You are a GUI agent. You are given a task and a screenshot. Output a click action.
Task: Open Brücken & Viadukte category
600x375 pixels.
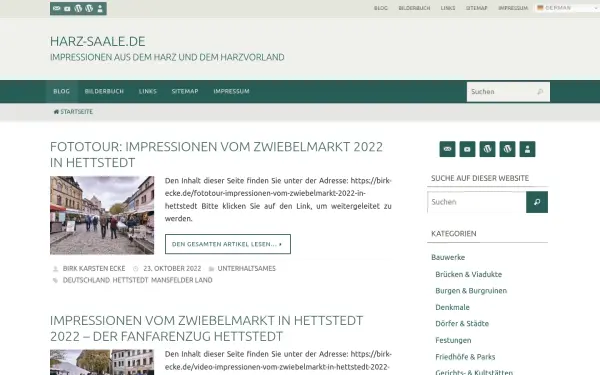pyautogui.click(x=468, y=274)
